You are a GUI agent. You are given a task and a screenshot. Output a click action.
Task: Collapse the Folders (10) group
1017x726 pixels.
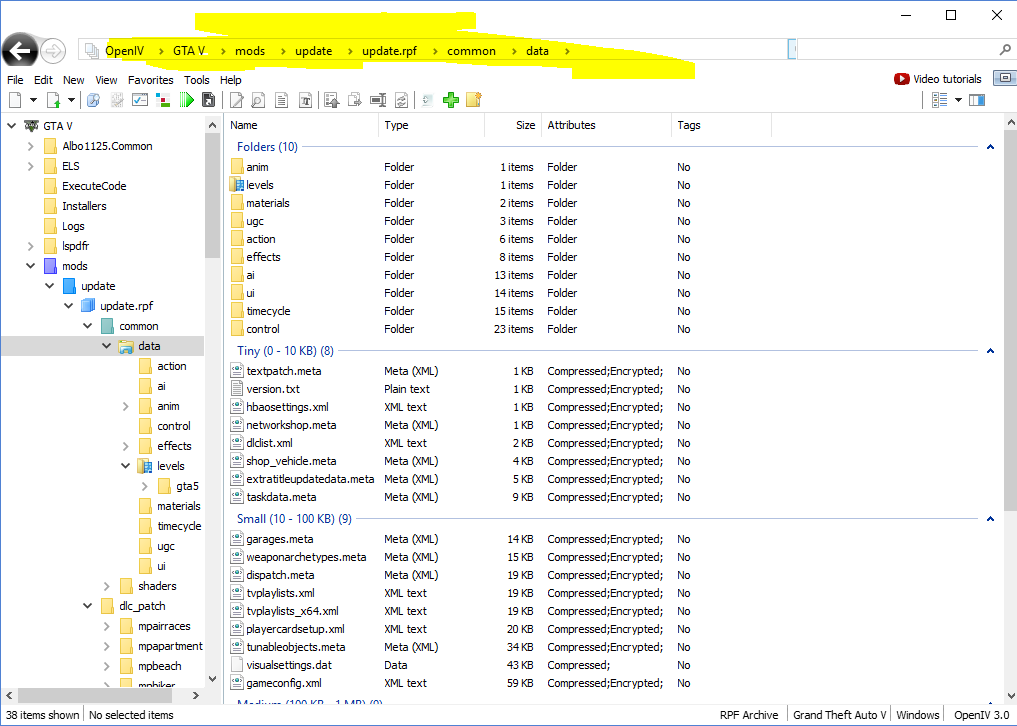(990, 147)
